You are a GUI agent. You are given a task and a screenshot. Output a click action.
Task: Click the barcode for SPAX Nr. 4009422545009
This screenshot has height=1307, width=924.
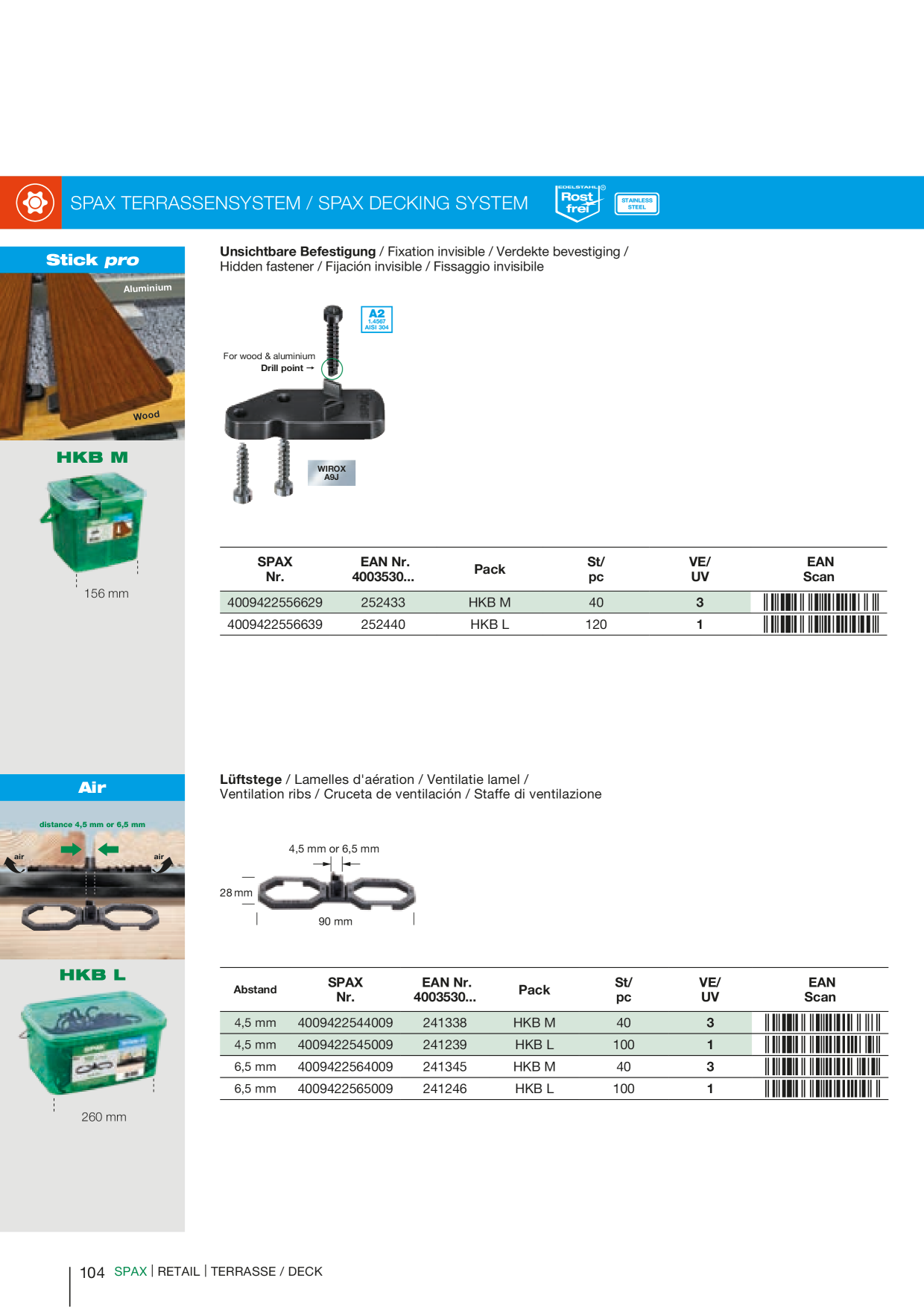point(823,1045)
